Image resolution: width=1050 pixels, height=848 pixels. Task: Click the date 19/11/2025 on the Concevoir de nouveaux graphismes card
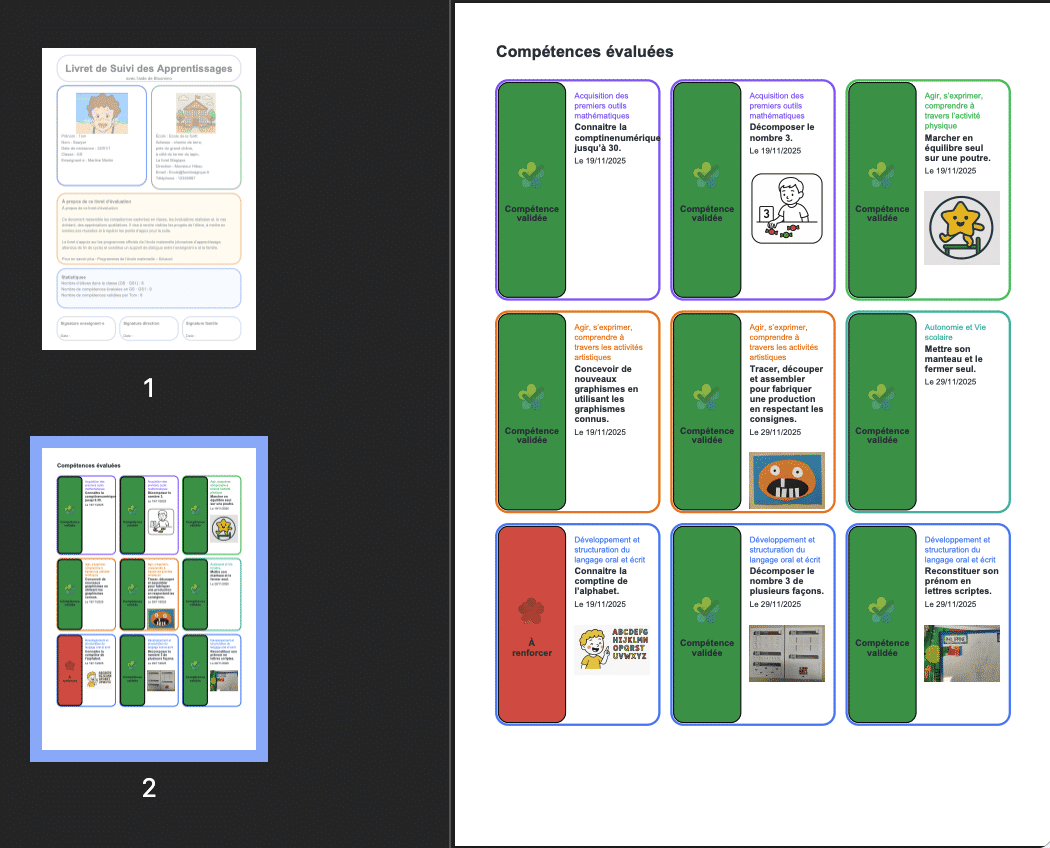pos(600,432)
